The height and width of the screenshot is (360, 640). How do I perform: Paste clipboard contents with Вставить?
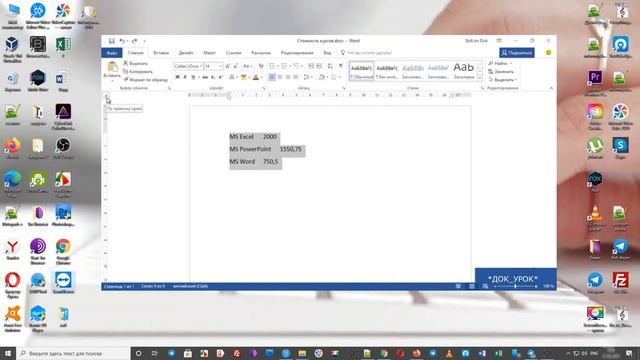(x=112, y=70)
